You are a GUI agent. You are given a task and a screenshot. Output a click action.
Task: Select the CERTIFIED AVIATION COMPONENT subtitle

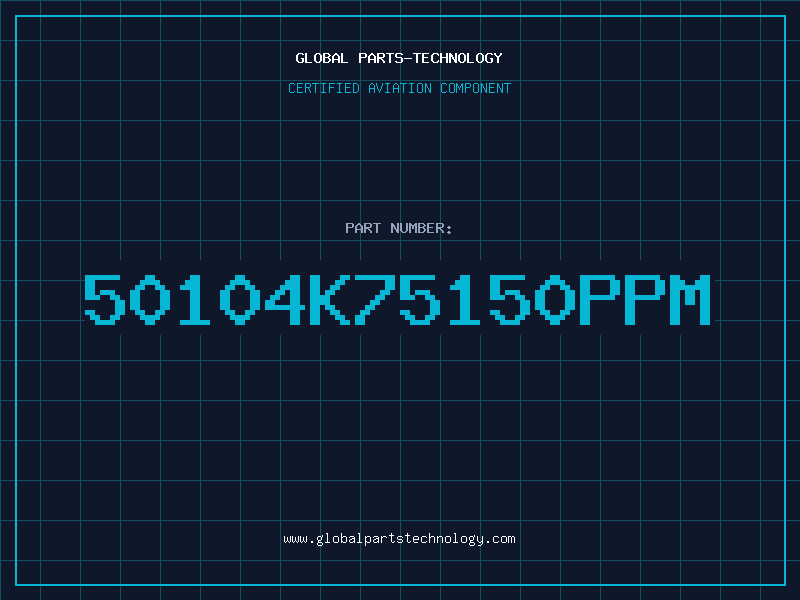click(399, 88)
